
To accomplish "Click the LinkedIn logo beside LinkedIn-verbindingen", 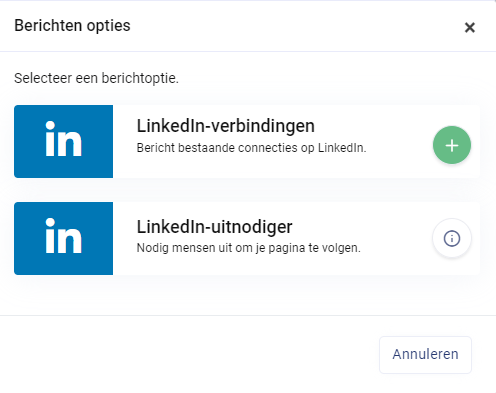I will (x=63, y=141).
